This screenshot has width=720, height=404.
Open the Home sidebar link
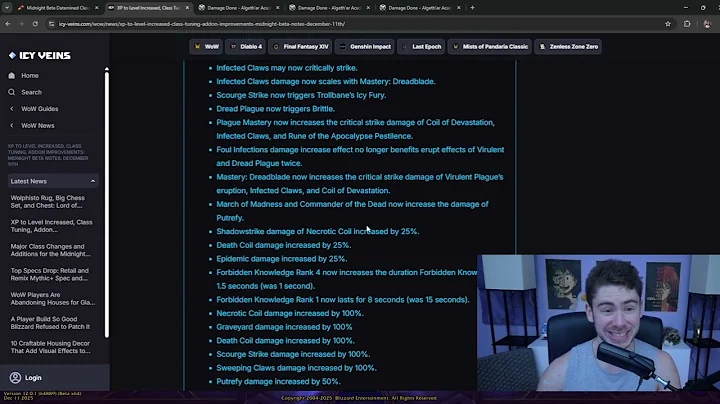tap(29, 75)
